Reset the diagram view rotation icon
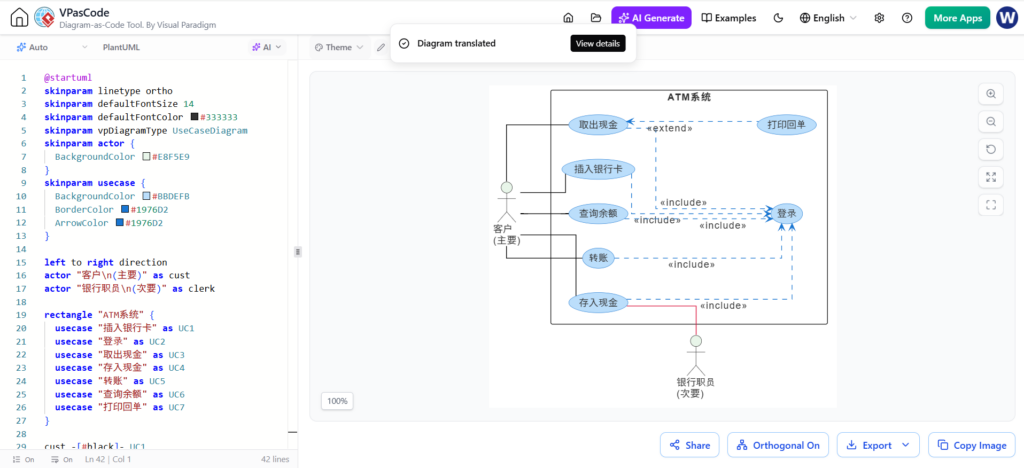The height and width of the screenshot is (468, 1024). point(991,149)
